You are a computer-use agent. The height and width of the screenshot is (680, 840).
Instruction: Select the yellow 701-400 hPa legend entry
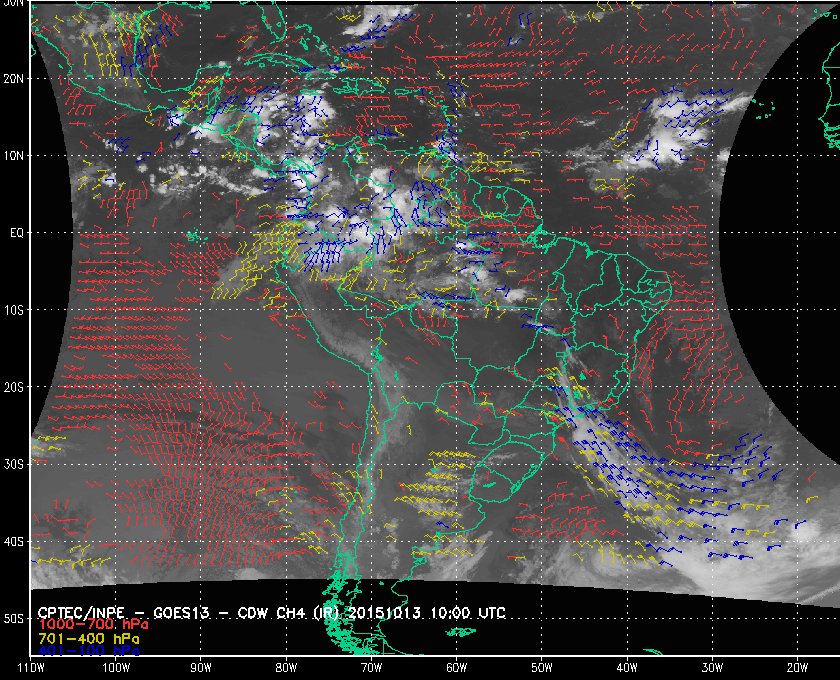pyautogui.click(x=89, y=639)
